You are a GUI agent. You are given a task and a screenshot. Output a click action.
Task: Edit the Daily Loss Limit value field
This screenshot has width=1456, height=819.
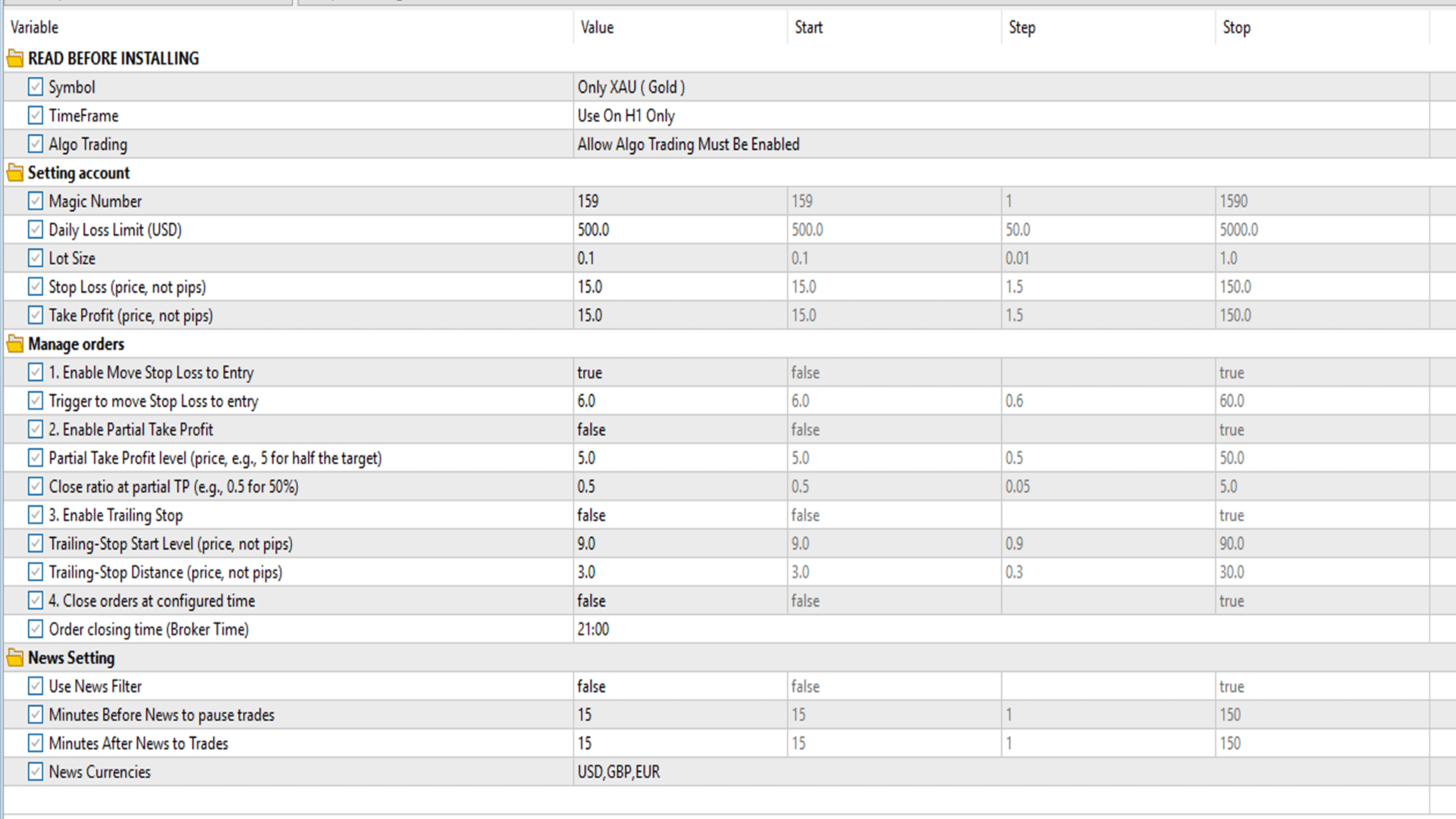pyautogui.click(x=680, y=230)
